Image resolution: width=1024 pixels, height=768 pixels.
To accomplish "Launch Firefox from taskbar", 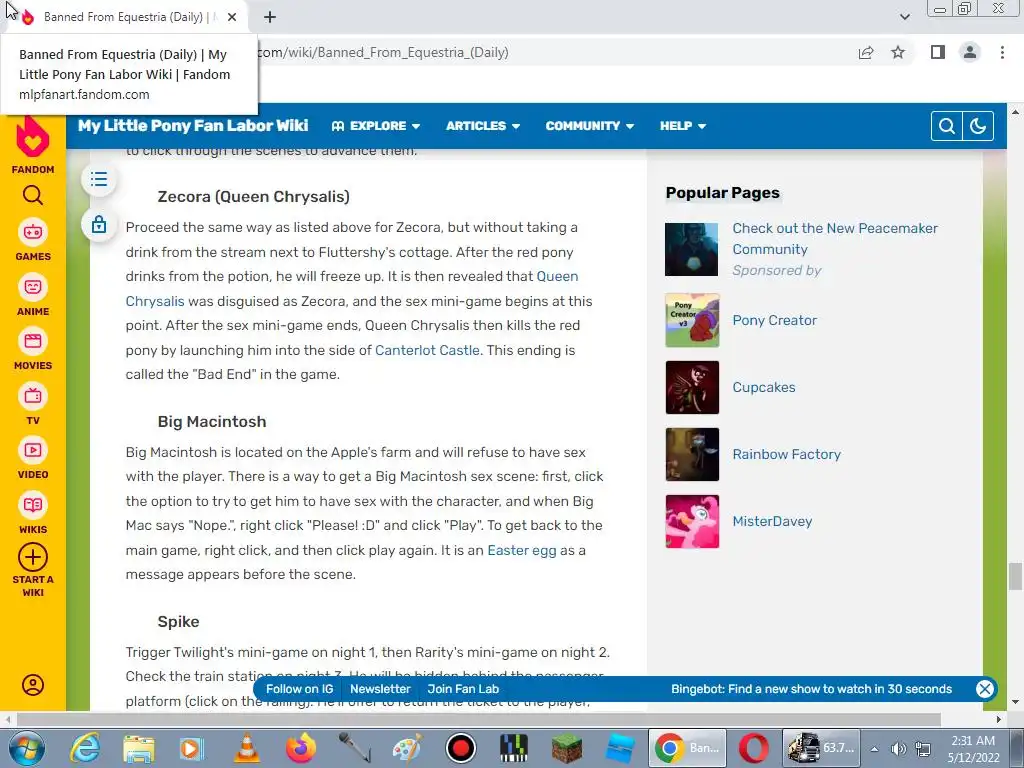I will [300, 748].
